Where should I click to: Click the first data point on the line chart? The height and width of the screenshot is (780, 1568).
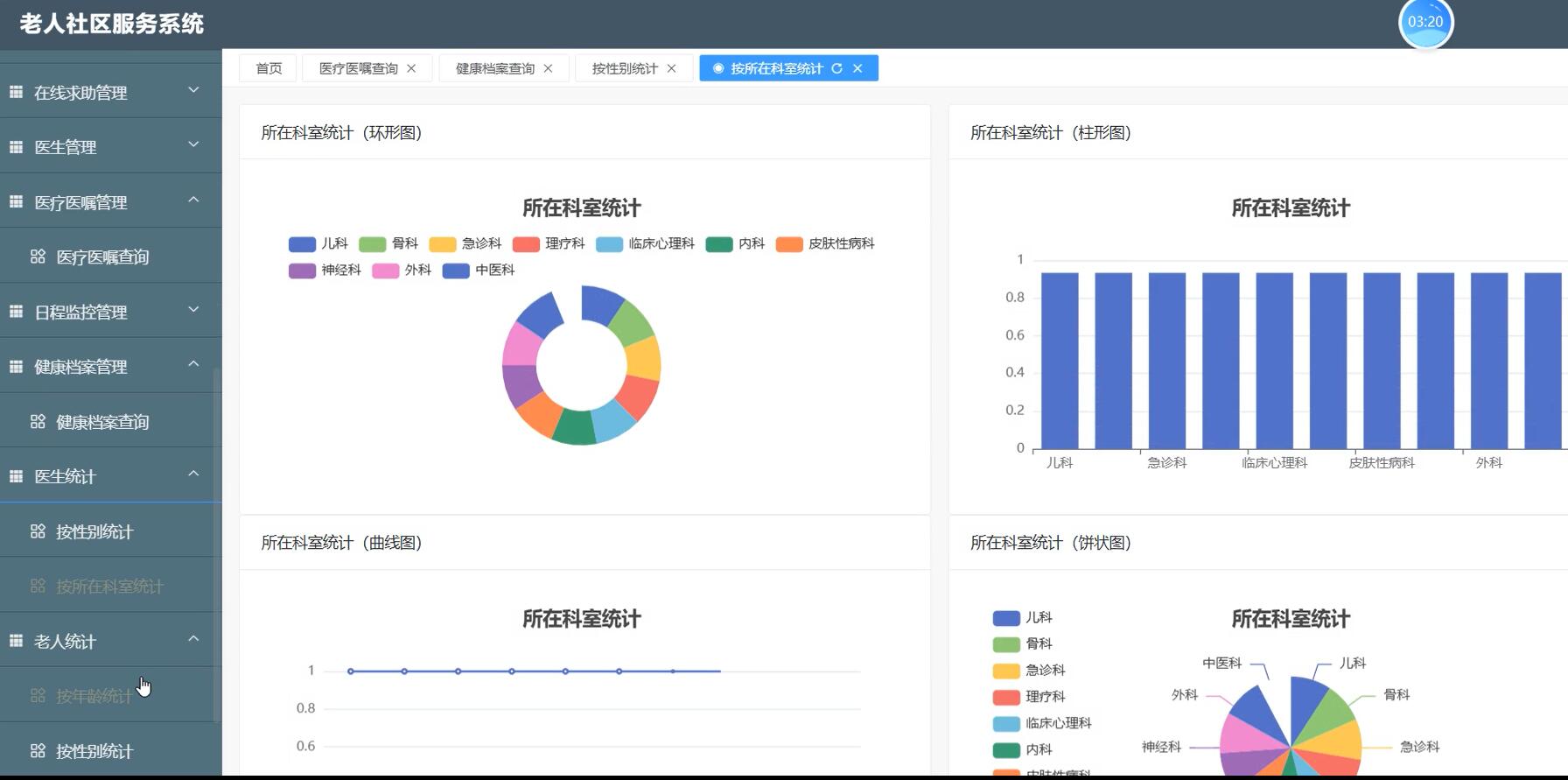coord(351,671)
